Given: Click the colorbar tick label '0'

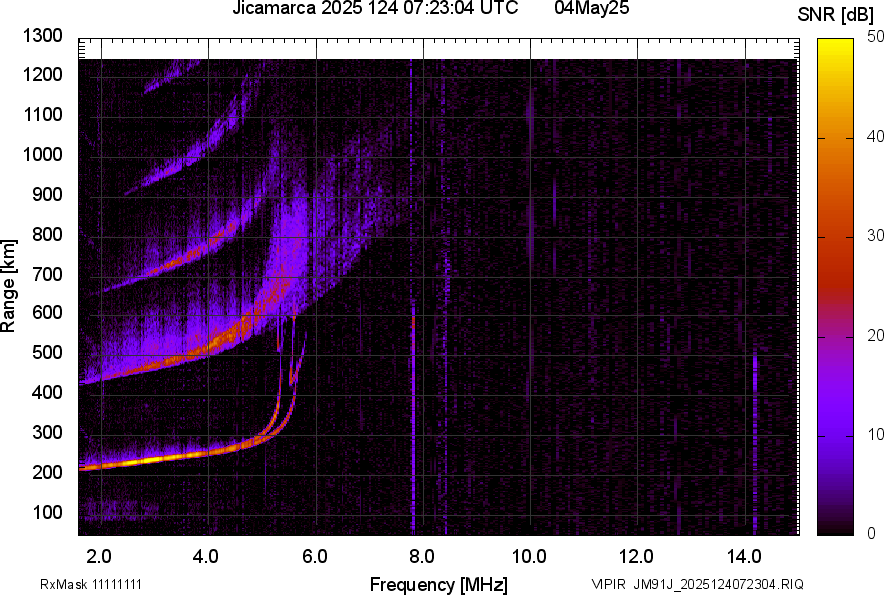Looking at the screenshot, I should (x=872, y=533).
